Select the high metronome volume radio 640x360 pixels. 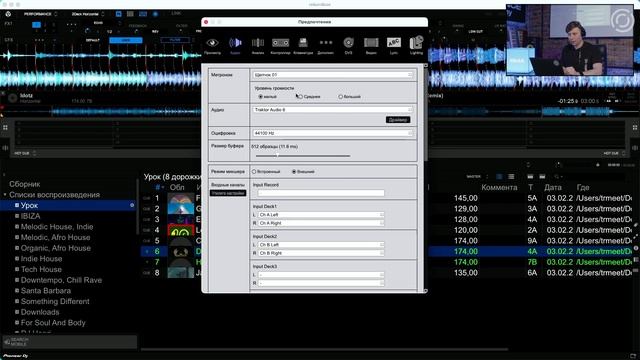340,97
